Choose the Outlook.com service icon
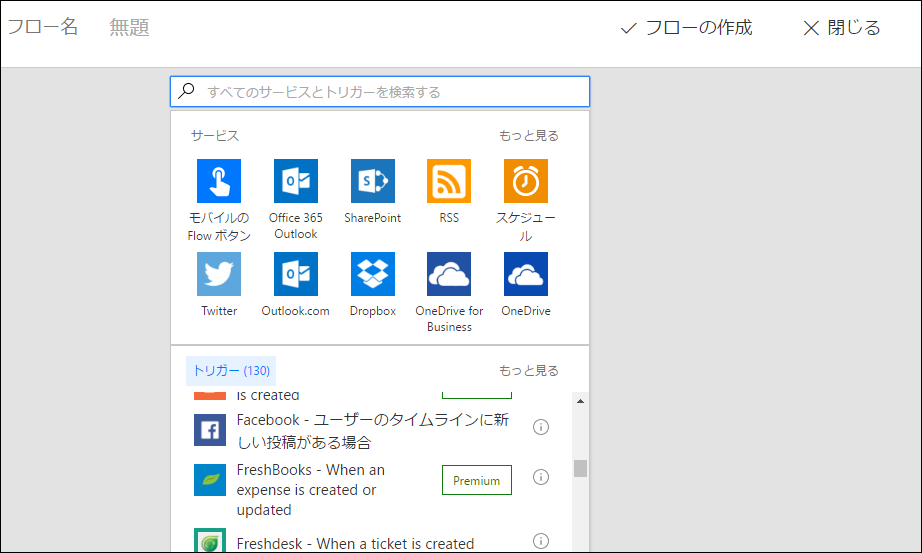The image size is (922, 553). [x=296, y=274]
